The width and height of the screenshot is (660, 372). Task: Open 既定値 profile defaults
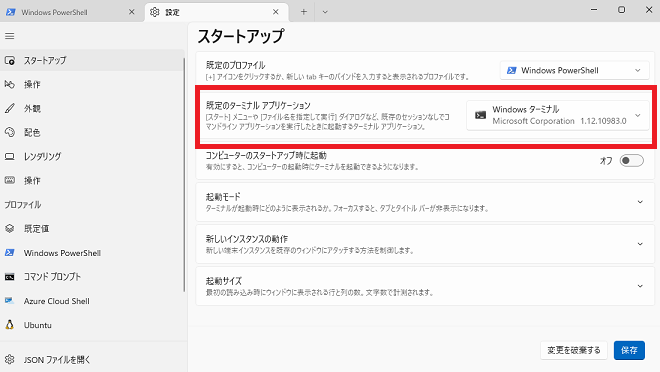click(x=92, y=229)
